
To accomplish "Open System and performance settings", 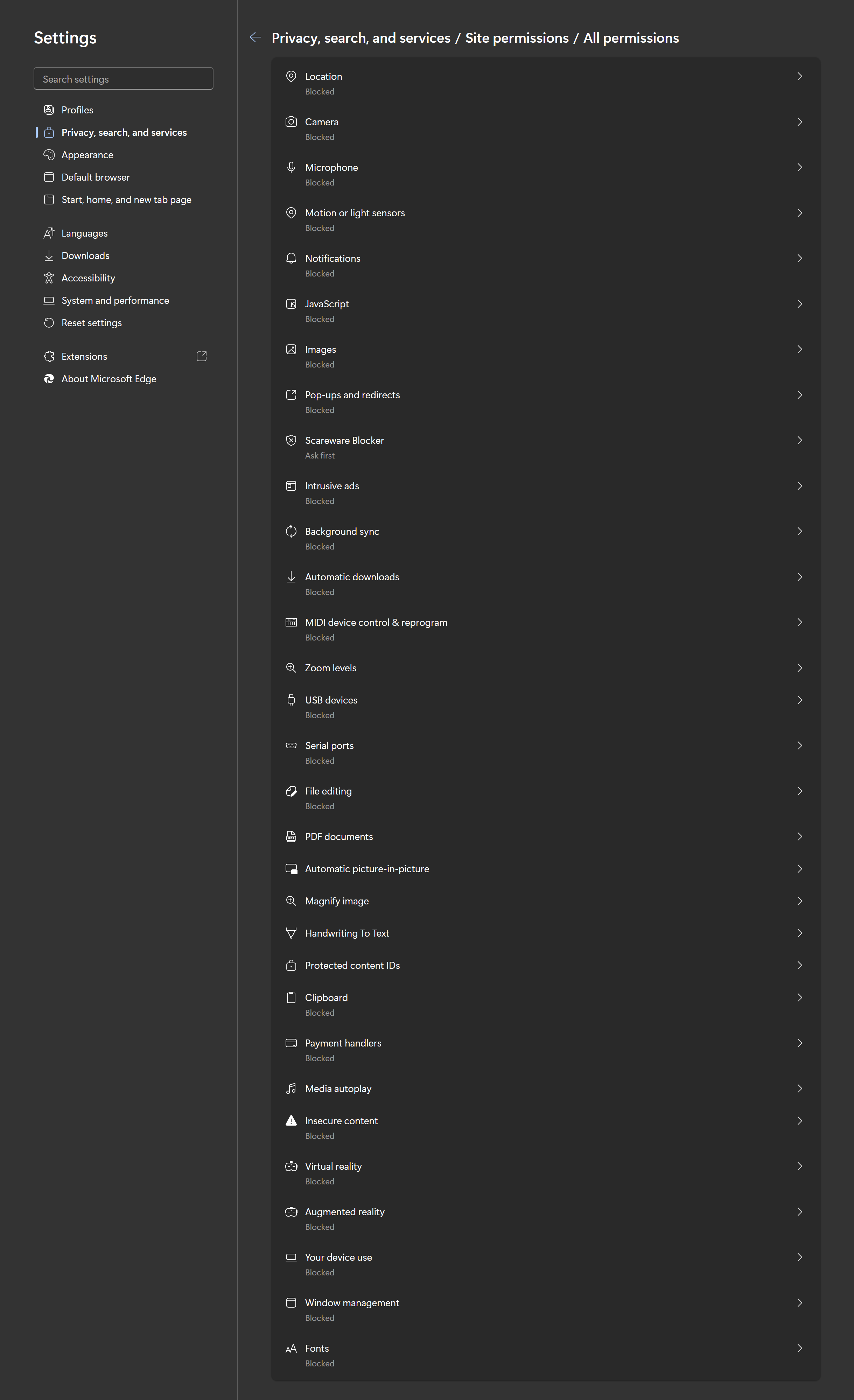I will 123,301.
